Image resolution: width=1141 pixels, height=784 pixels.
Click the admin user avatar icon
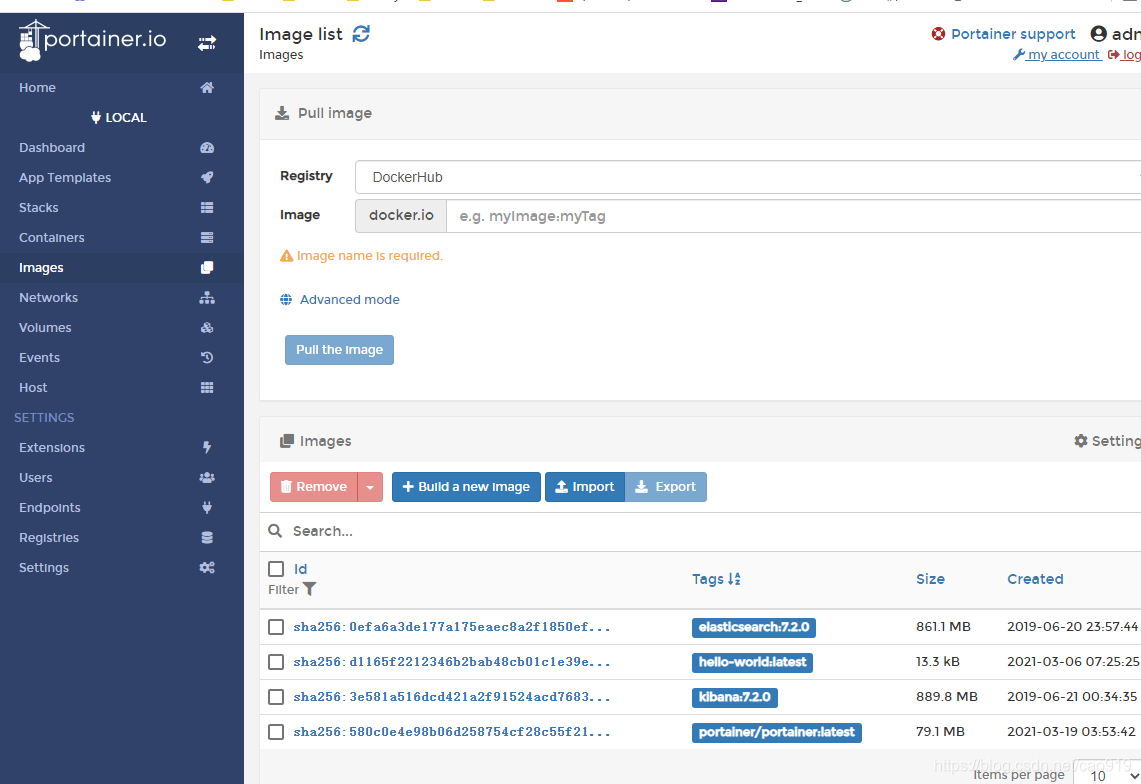pos(1098,33)
